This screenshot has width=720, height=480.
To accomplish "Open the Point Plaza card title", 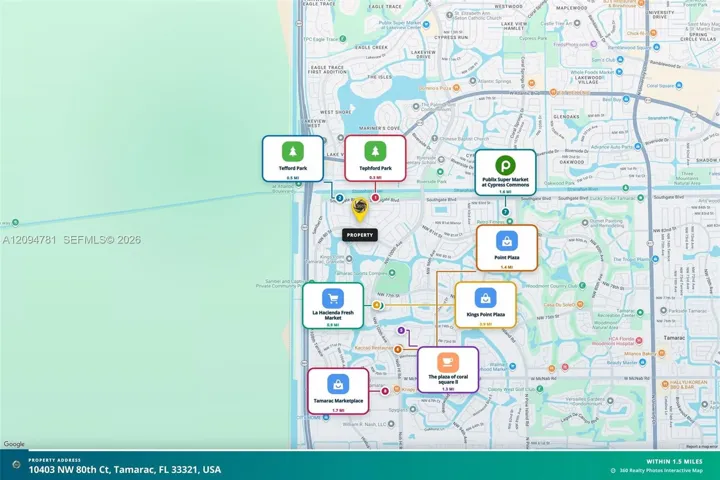I will pos(506,258).
